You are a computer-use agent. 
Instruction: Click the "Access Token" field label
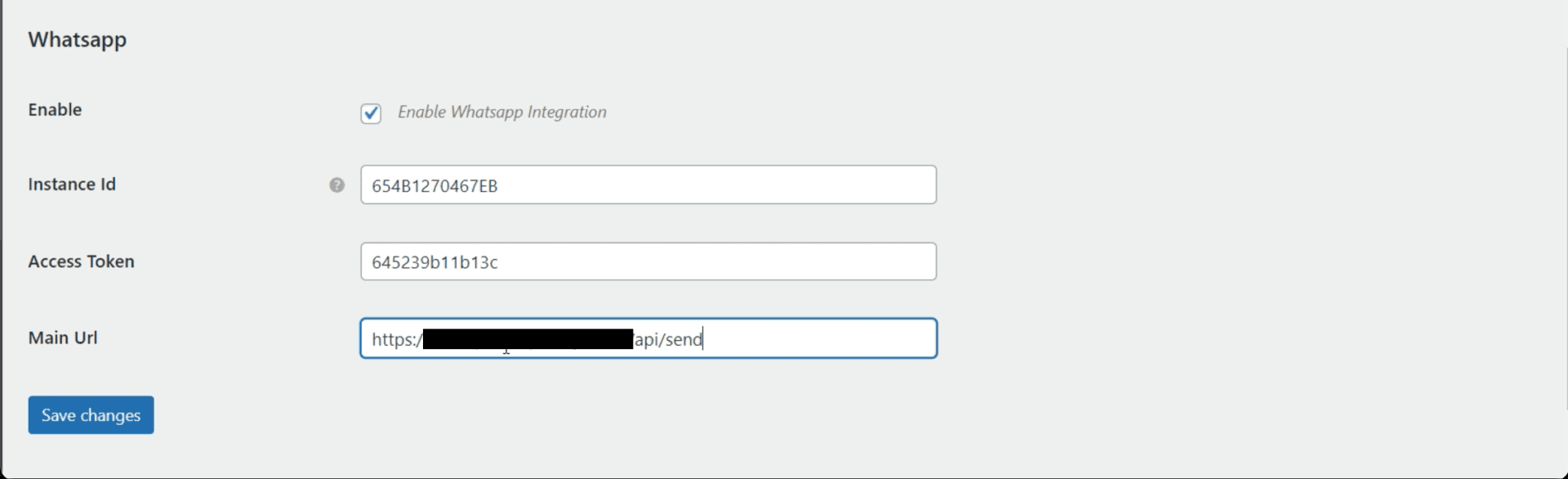pos(81,262)
